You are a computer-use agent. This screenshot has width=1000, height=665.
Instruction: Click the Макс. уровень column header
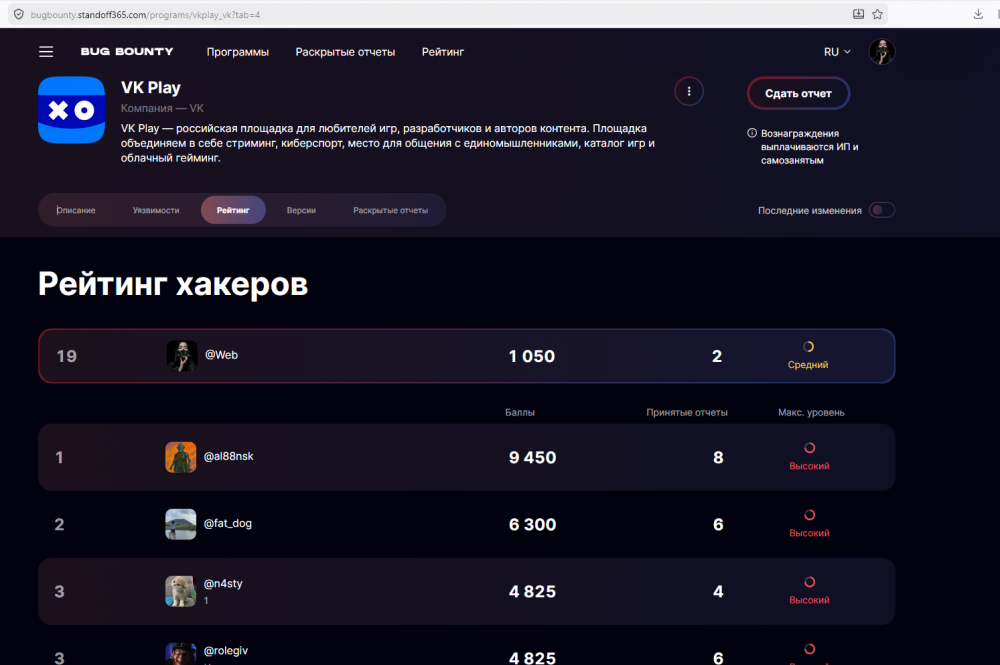(811, 412)
